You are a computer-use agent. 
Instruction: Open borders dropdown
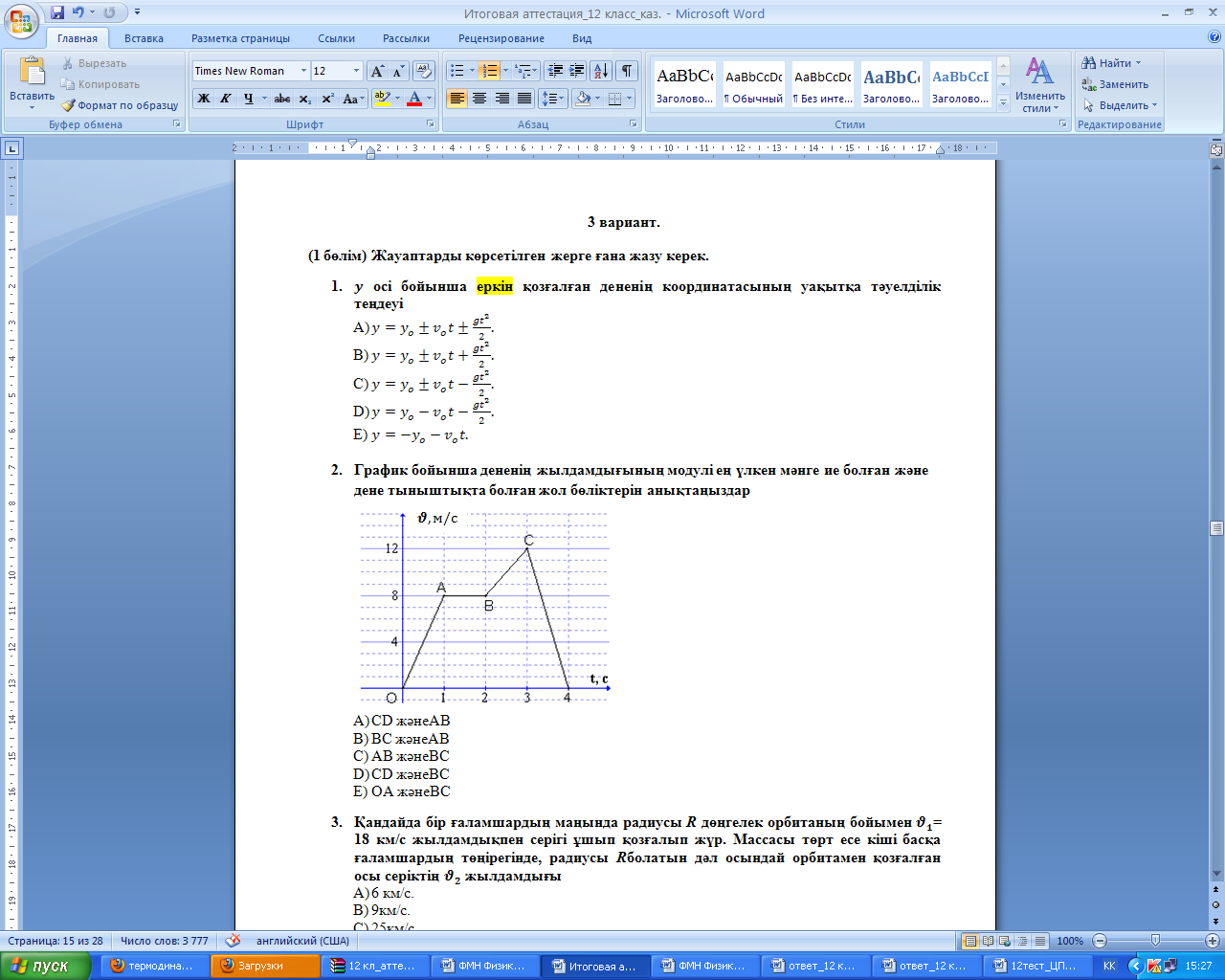[629, 99]
